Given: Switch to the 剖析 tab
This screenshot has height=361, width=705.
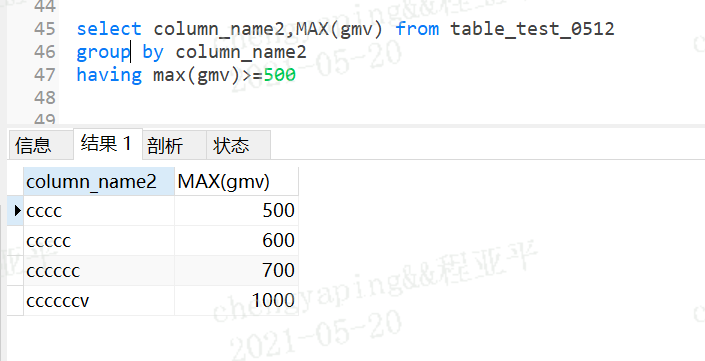Looking at the screenshot, I should [174, 145].
